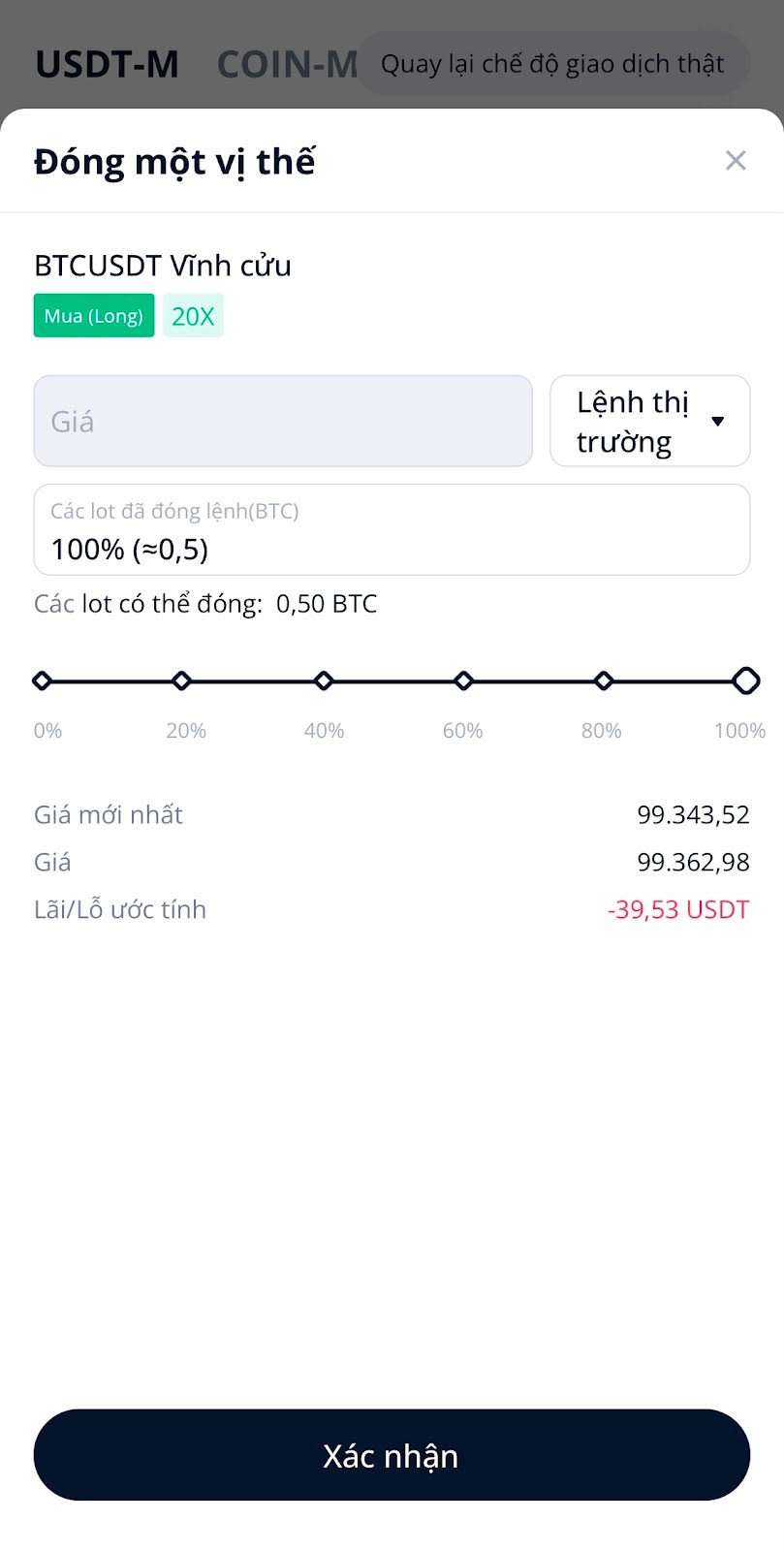Viewport: 784px width, 1551px height.
Task: Set slider to the 40% diamond marker
Action: pyautogui.click(x=324, y=681)
